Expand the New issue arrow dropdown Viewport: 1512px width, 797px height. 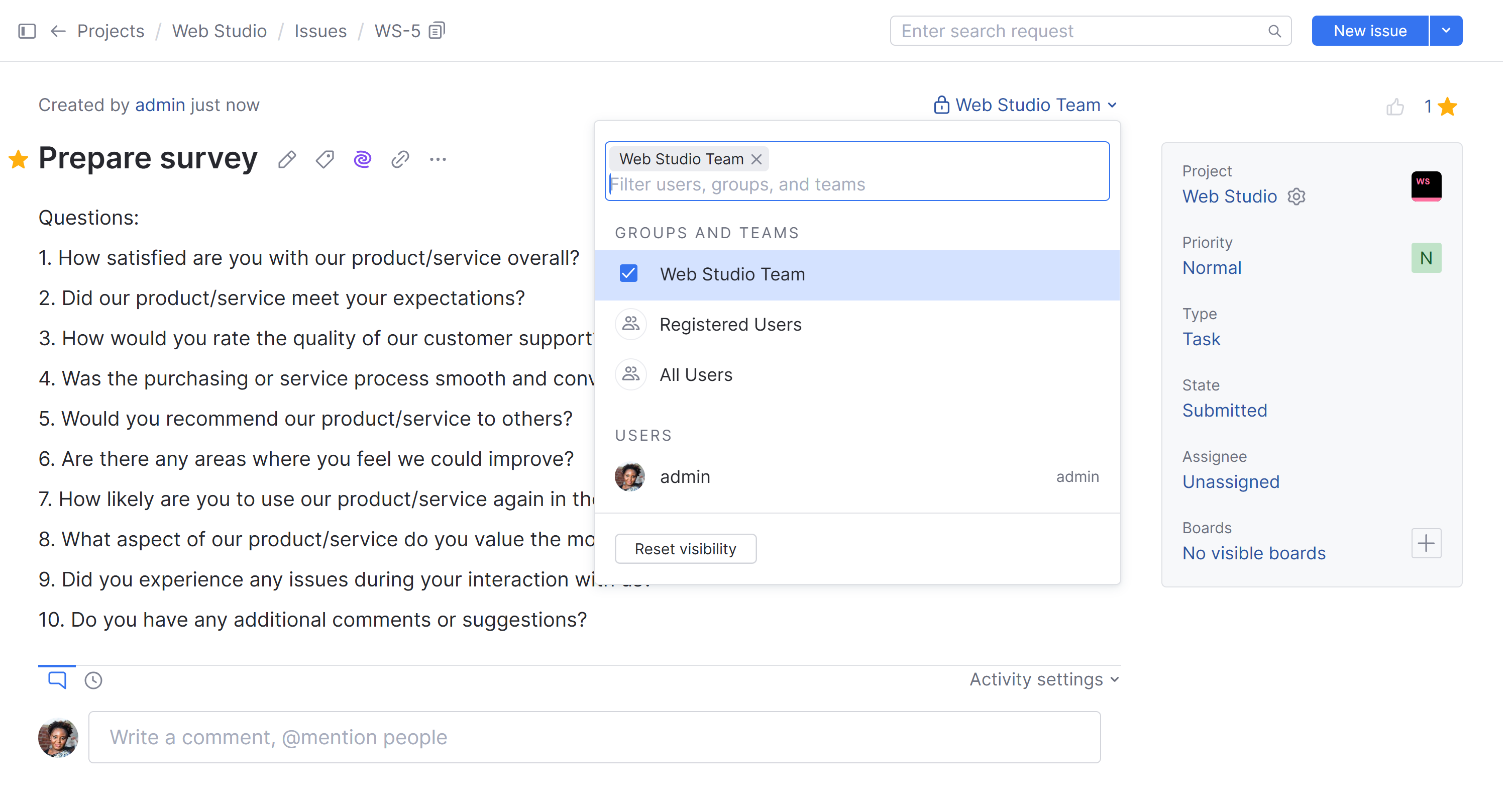coord(1446,31)
